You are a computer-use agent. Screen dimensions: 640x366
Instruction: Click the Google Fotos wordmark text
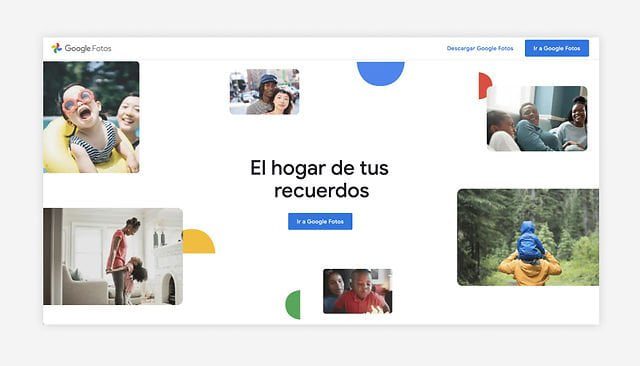[x=88, y=48]
